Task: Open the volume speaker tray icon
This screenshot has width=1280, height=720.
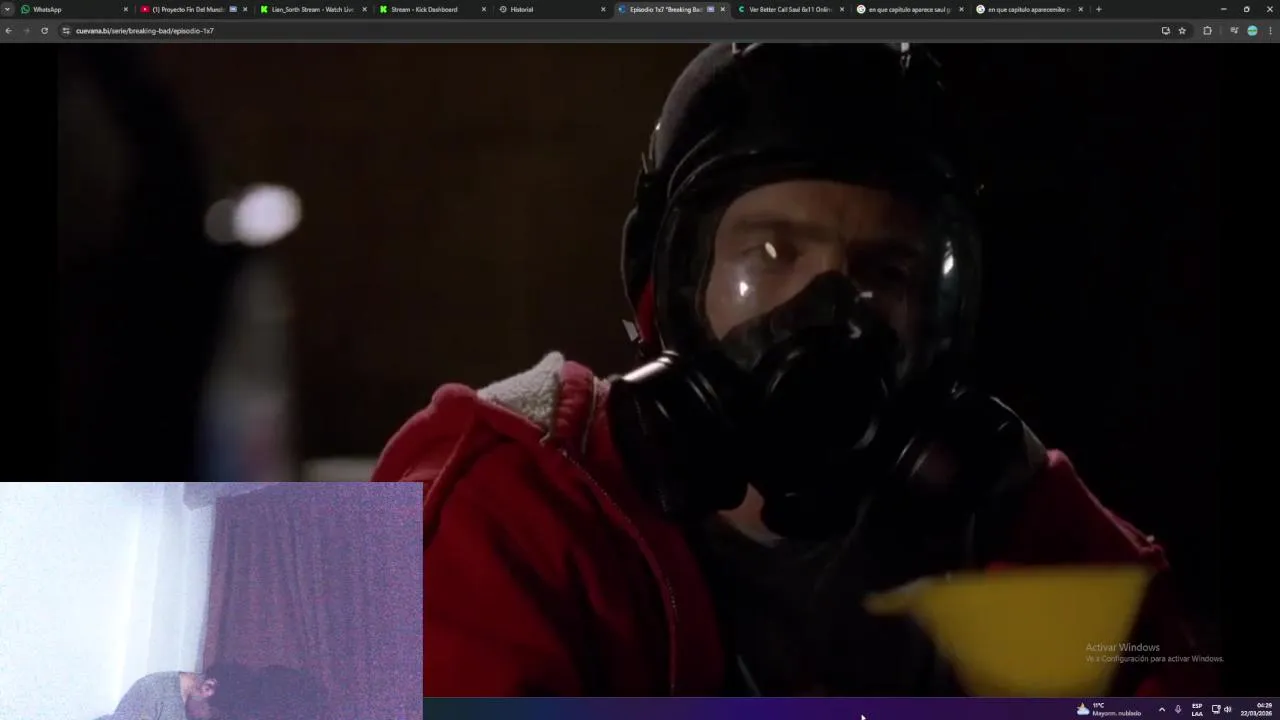Action: [x=1228, y=709]
